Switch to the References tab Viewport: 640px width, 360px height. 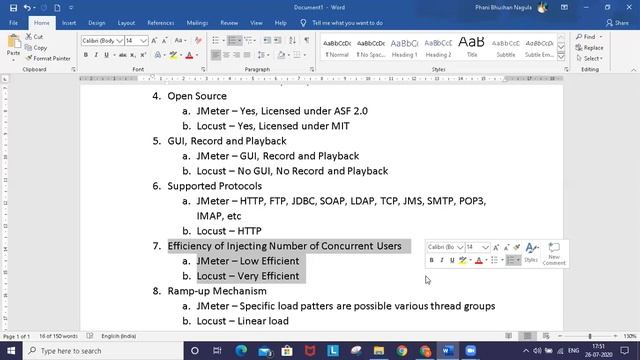[160, 23]
